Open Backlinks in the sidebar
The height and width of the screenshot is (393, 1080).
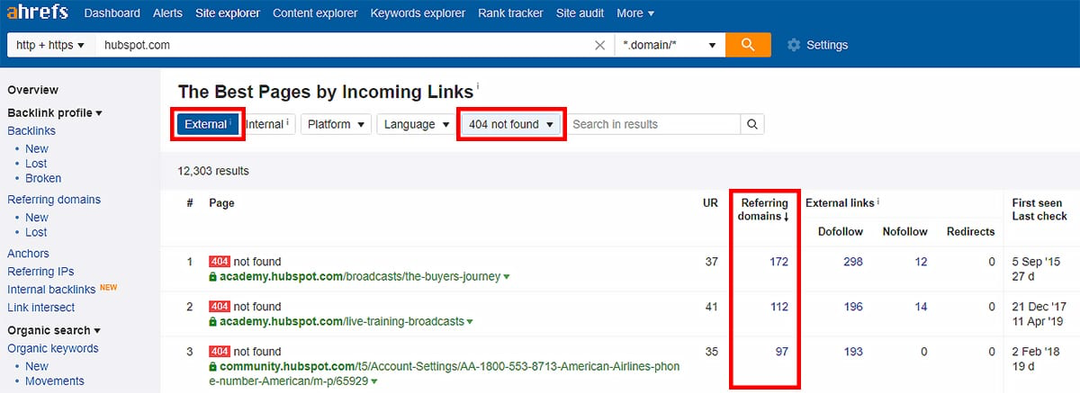coord(32,131)
